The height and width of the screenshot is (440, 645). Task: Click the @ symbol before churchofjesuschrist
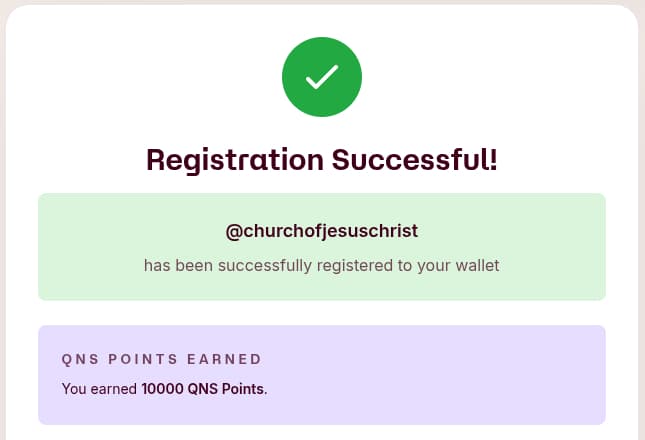tap(233, 231)
